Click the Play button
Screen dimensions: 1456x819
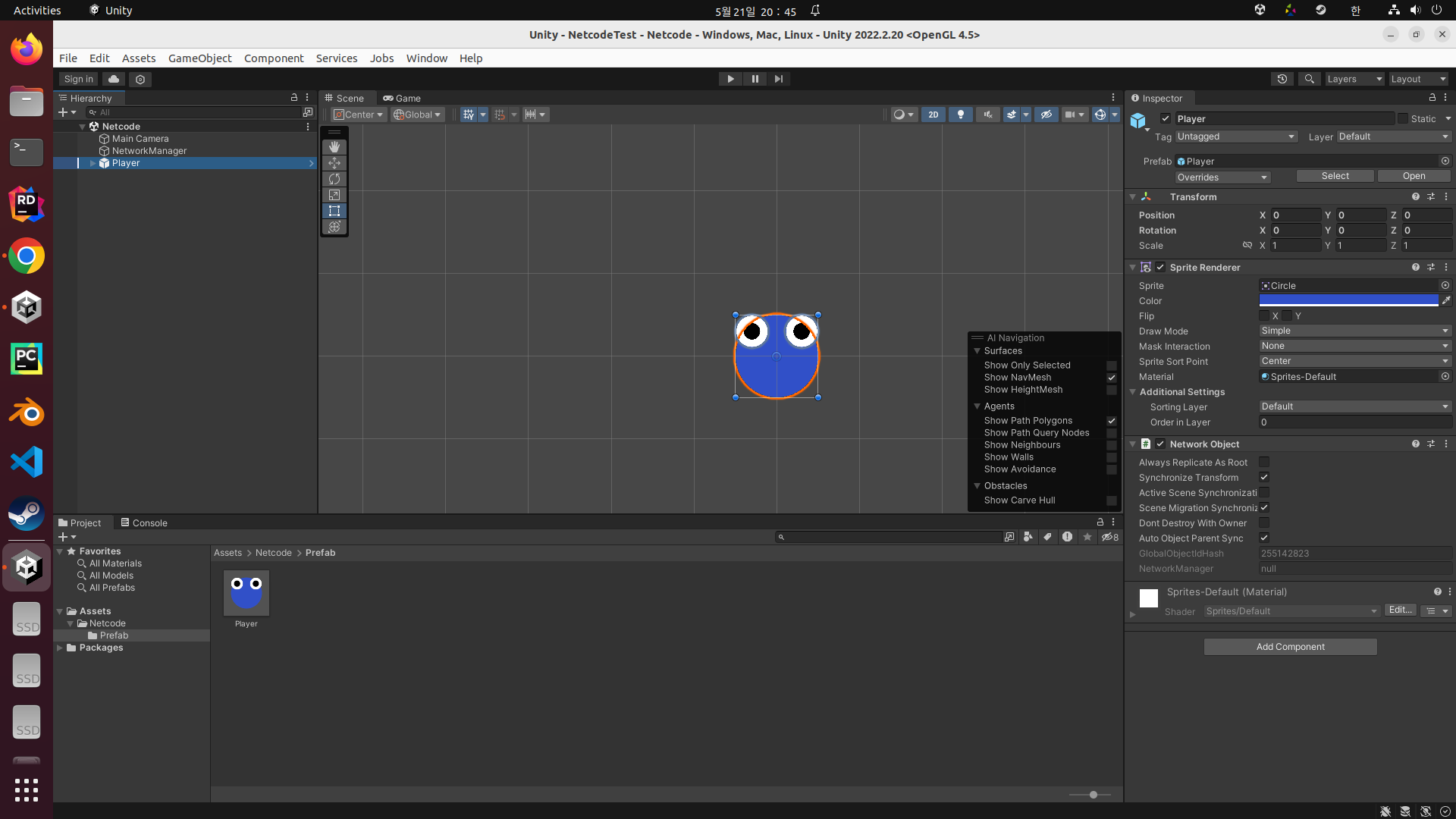coord(730,79)
